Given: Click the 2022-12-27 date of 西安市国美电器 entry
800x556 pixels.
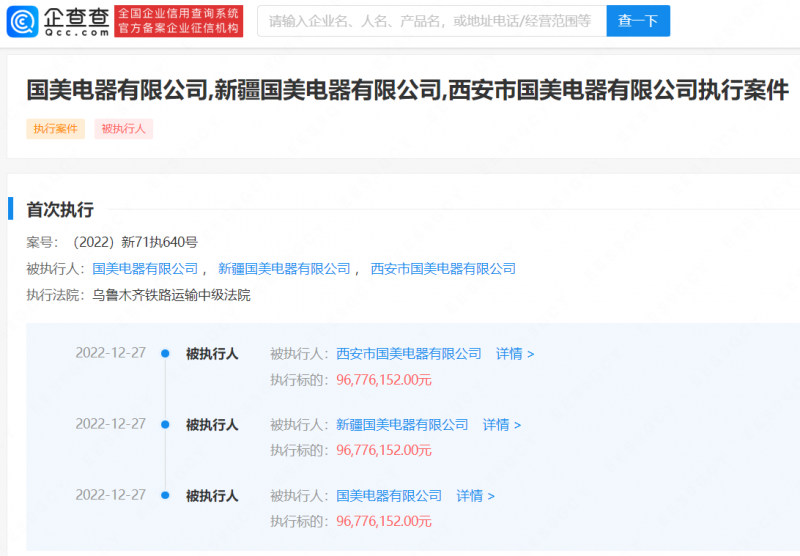Looking at the screenshot, I should point(111,353).
